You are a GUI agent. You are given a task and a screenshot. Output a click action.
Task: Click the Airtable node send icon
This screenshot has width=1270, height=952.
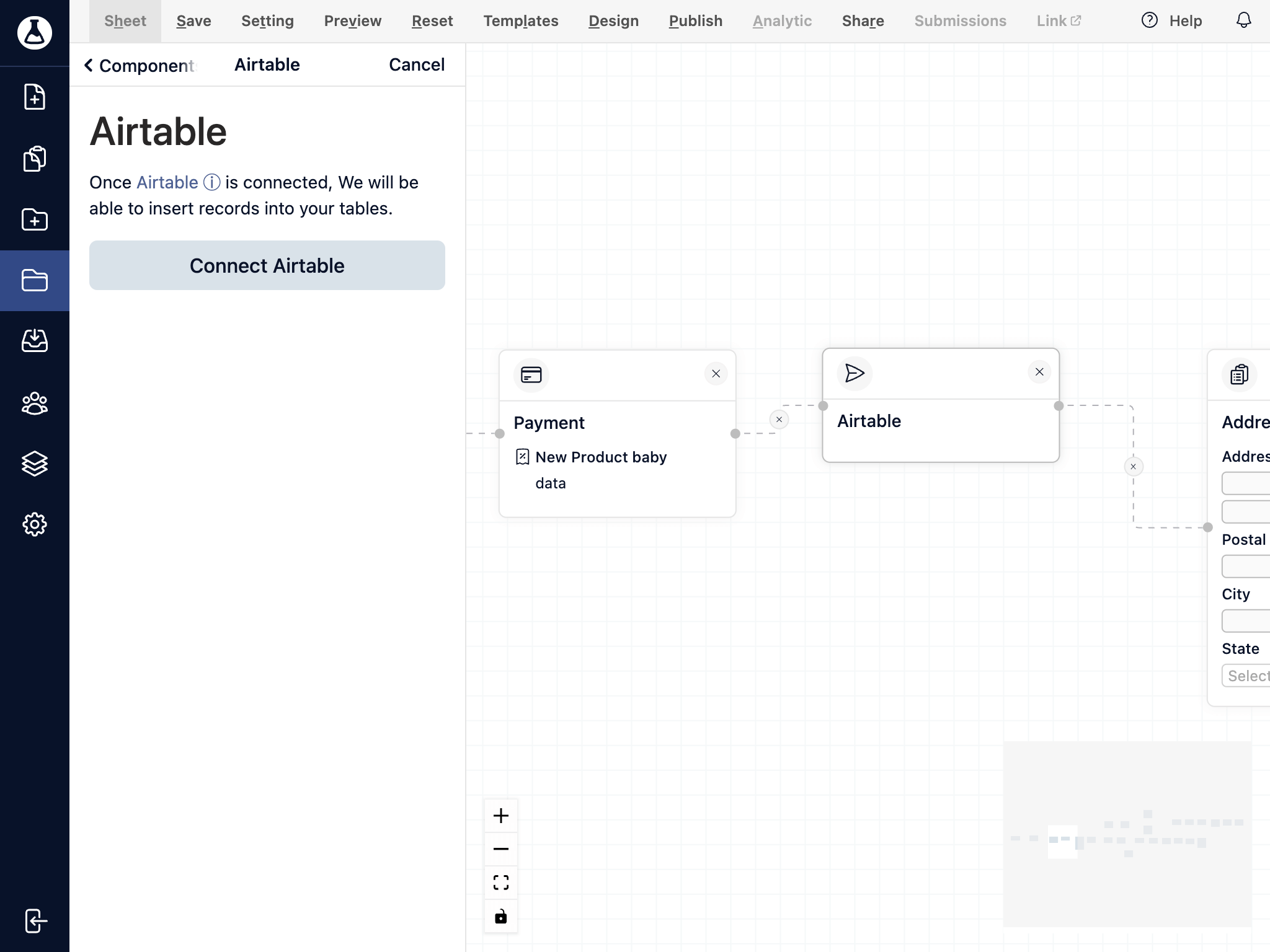coord(855,373)
